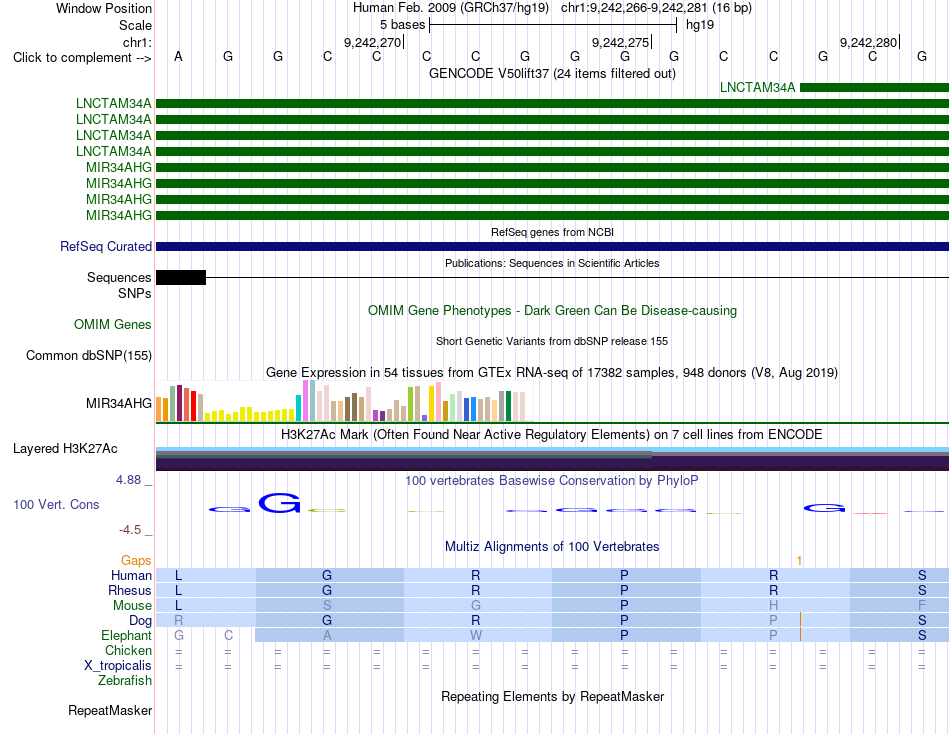
Task: Click amino acid S in Human row
Action: pyautogui.click(x=922, y=575)
